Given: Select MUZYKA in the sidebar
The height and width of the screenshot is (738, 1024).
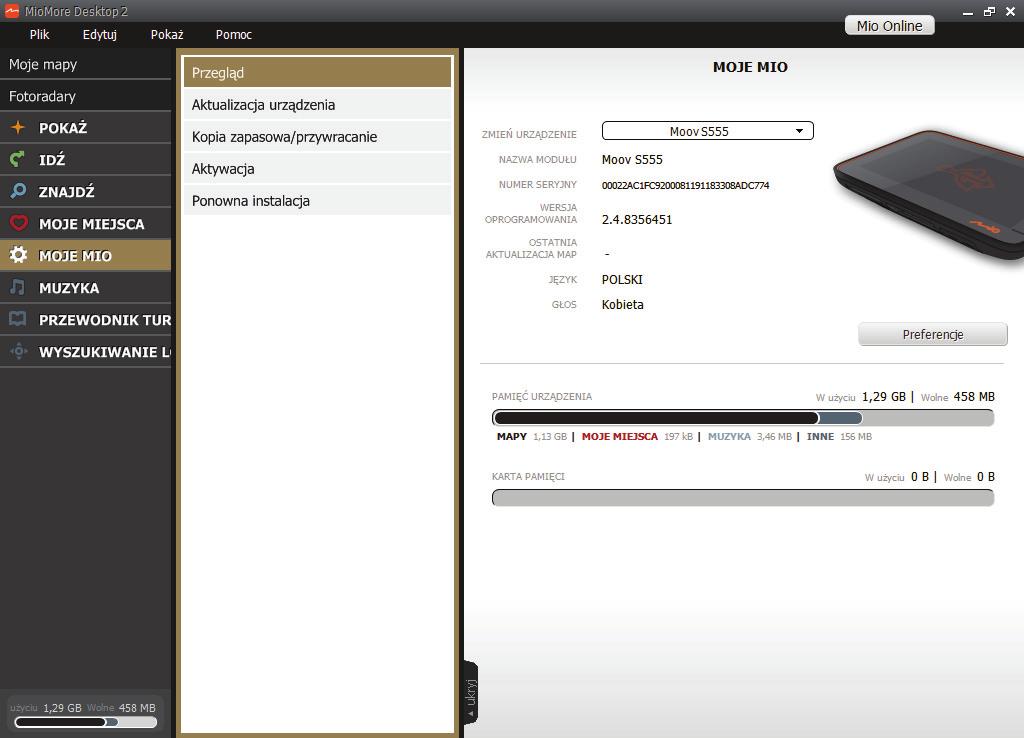Looking at the screenshot, I should 86,287.
